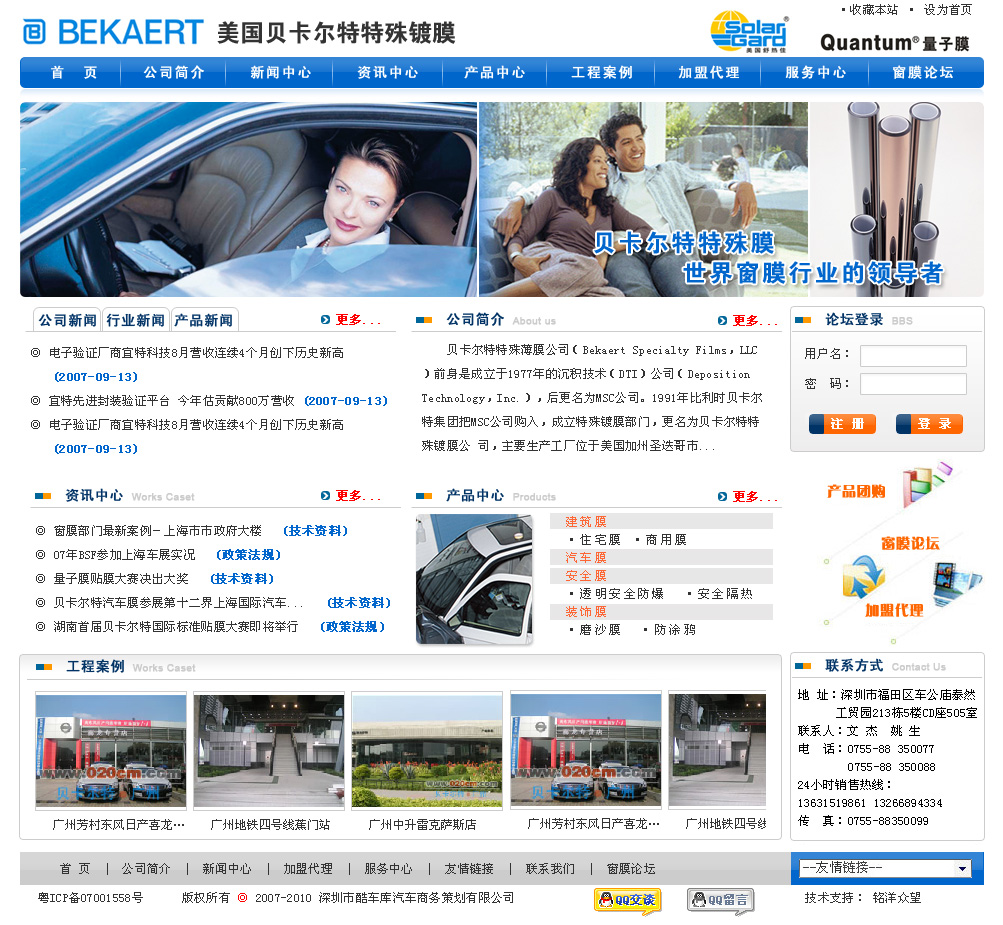
Task: Open 更多 link for company news
Action: 358,319
